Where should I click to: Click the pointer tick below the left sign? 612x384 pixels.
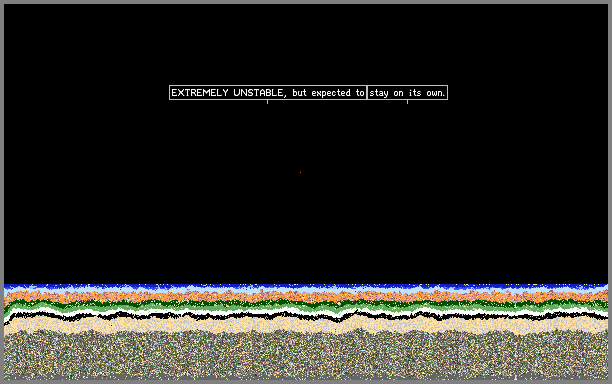tap(267, 102)
